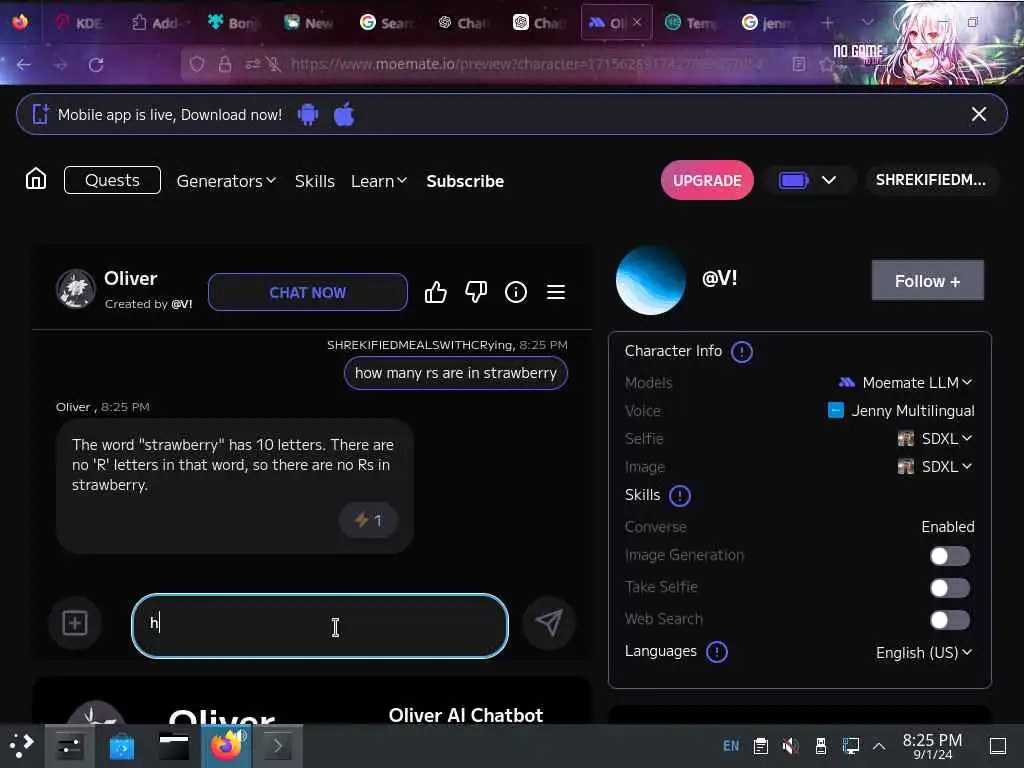Expand the battery energy dropdown
Screen dimensions: 1024x768
[829, 180]
